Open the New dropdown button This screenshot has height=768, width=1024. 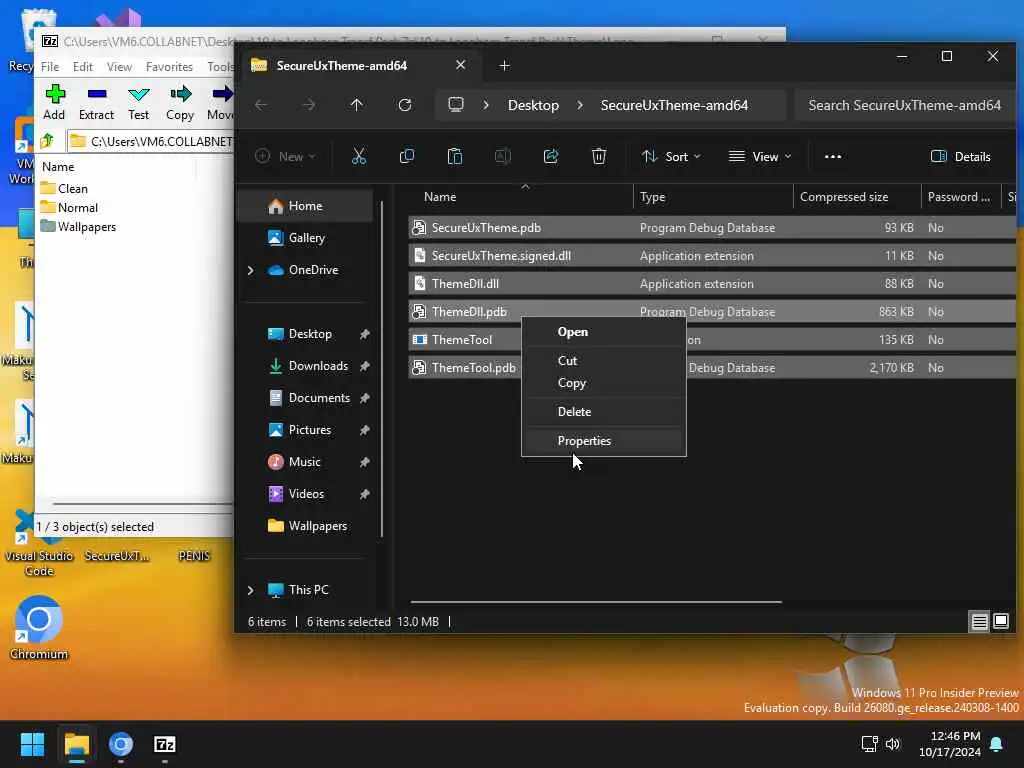click(x=285, y=157)
